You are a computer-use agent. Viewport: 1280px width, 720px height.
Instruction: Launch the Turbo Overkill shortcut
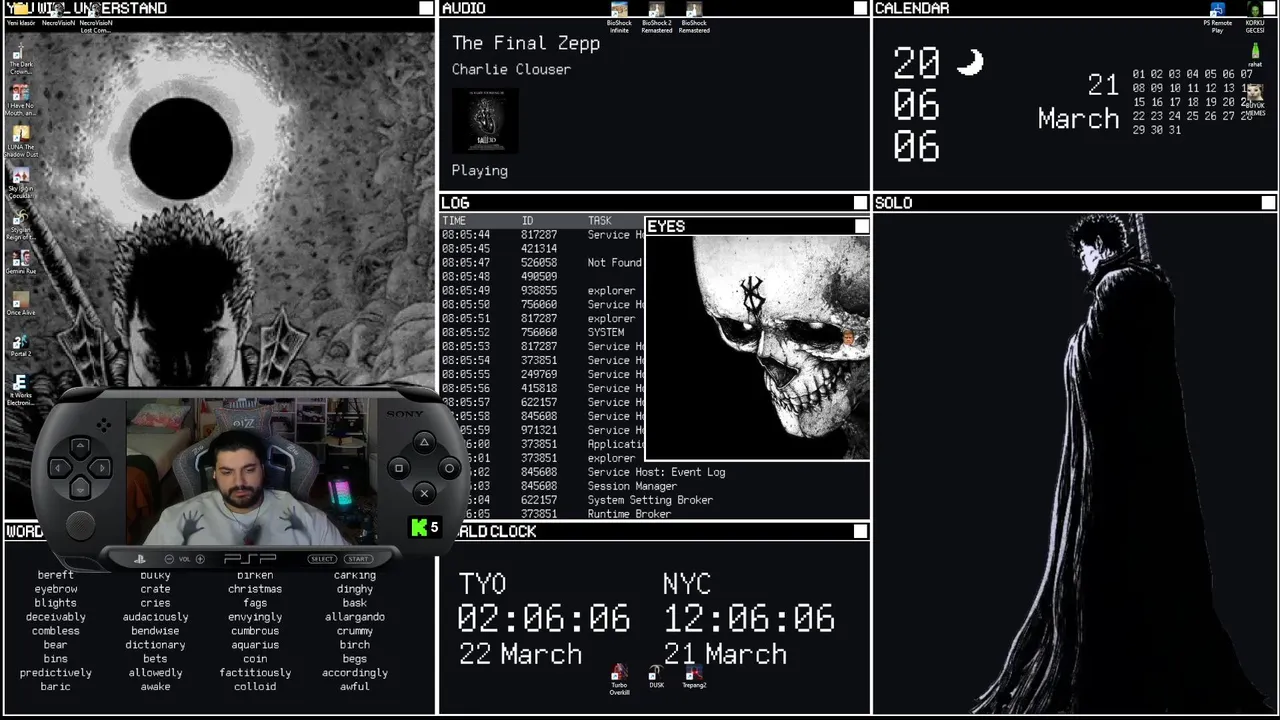(x=619, y=680)
